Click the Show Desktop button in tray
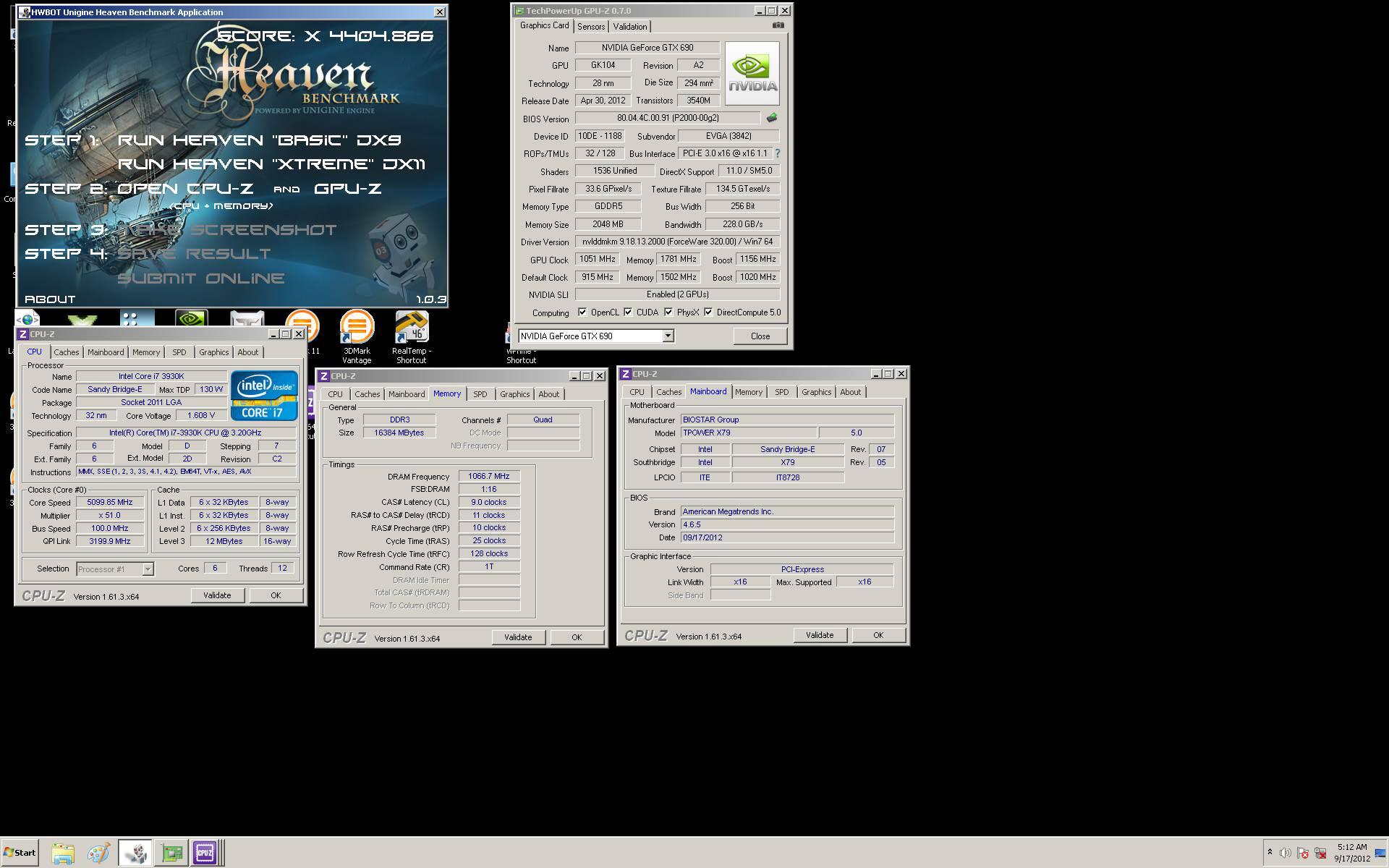The image size is (1389, 868). coord(1381,853)
